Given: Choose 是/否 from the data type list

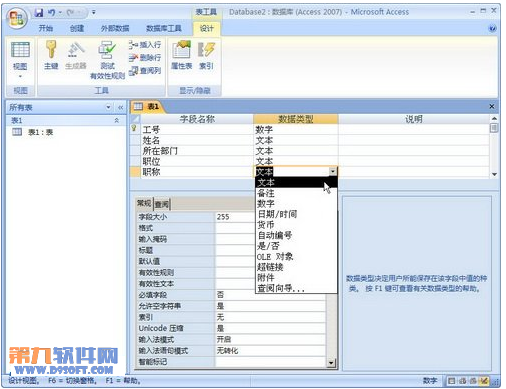Looking at the screenshot, I should coord(296,246).
